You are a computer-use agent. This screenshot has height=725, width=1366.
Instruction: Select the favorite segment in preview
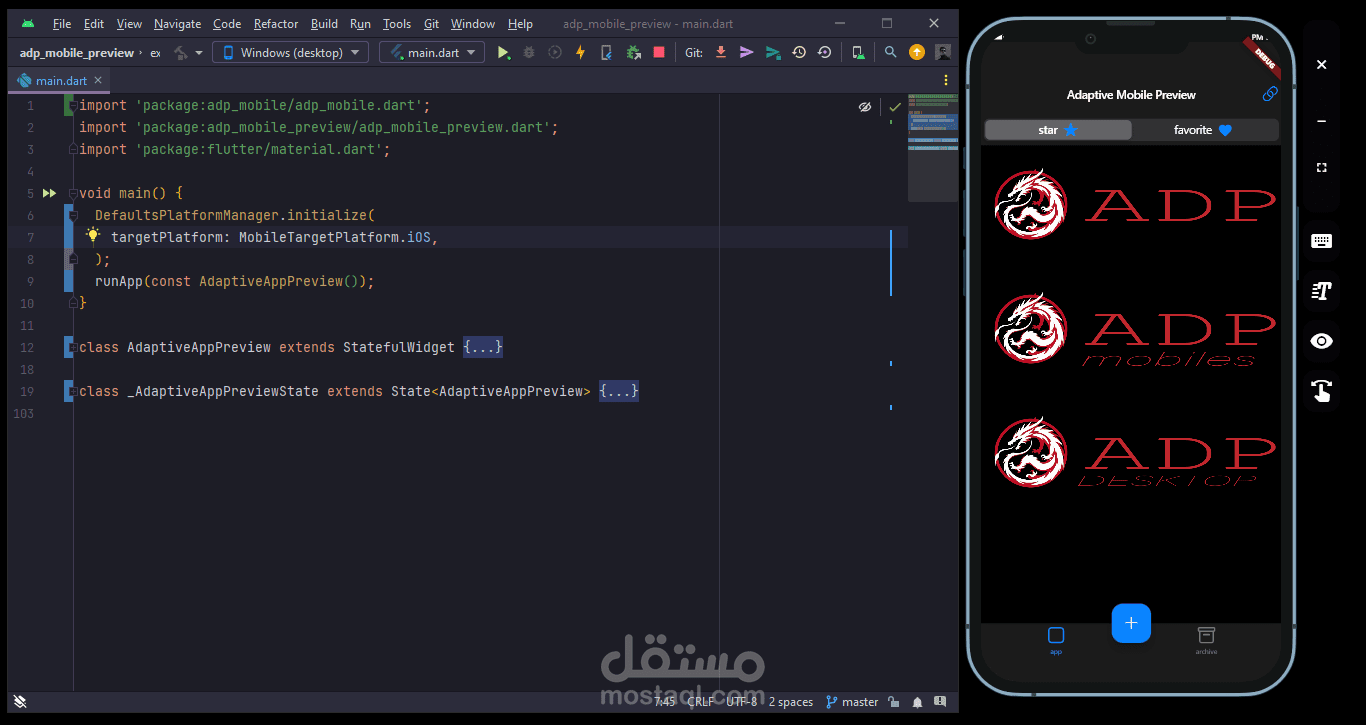tap(1204, 130)
